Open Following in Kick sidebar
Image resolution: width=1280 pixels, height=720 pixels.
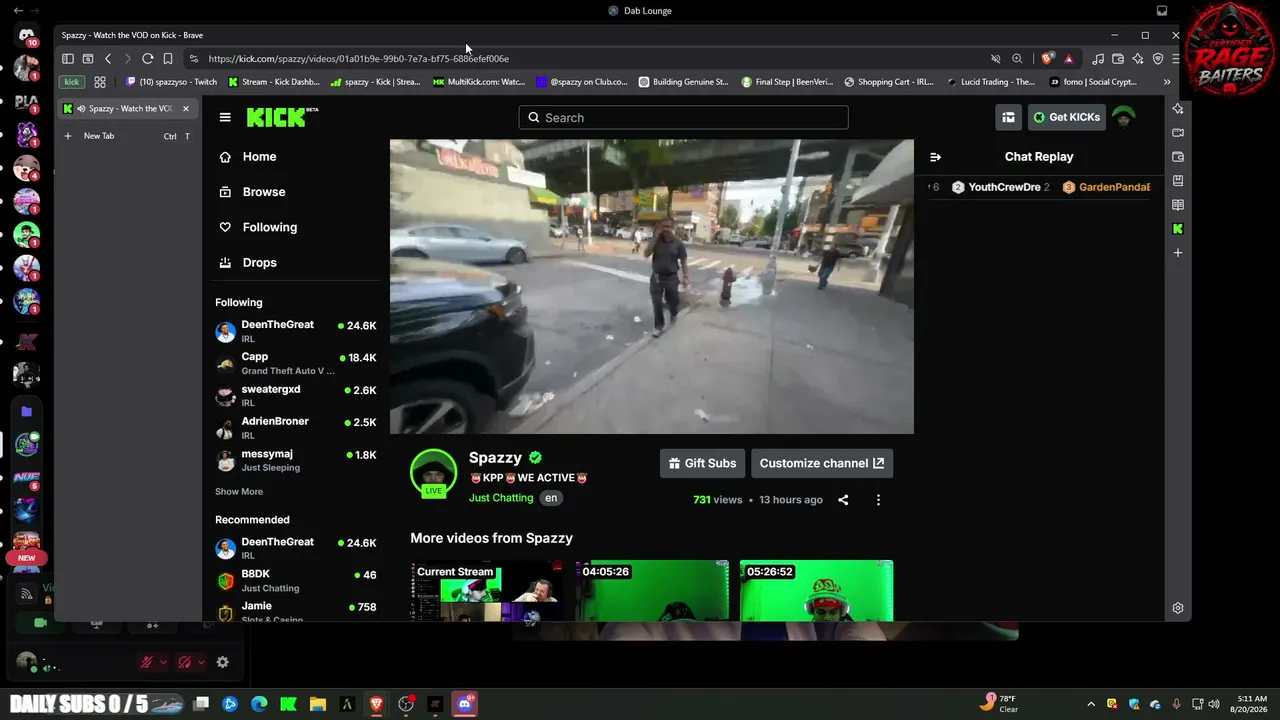tap(269, 227)
